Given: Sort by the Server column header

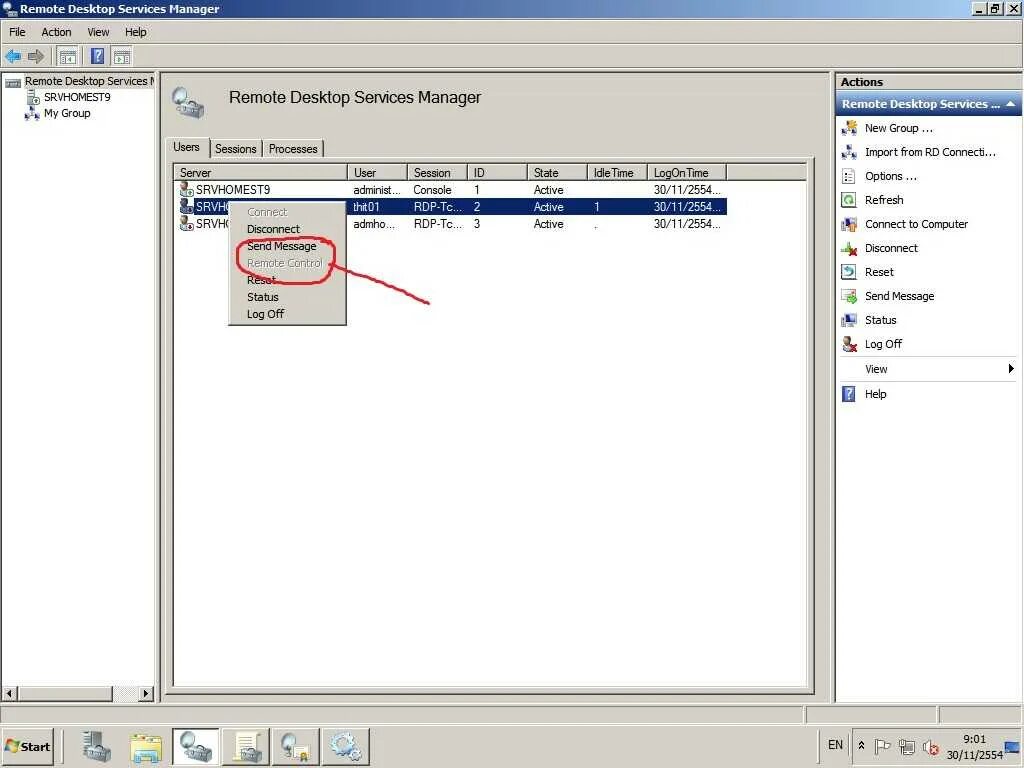Looking at the screenshot, I should coord(261,173).
